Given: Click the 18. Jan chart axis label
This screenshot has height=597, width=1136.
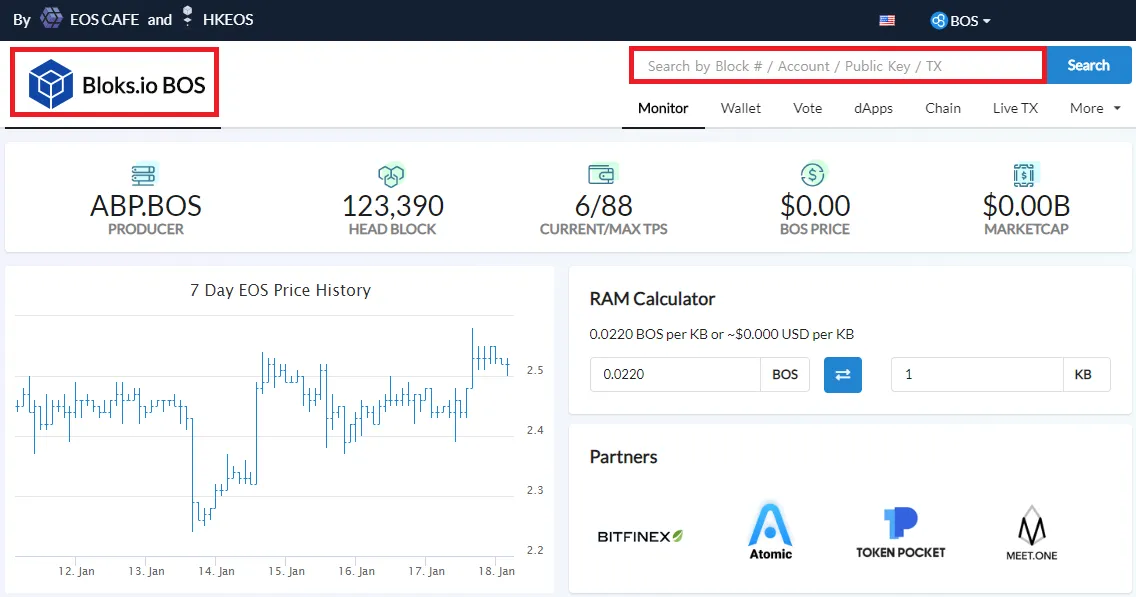Looking at the screenshot, I should (x=496, y=571).
